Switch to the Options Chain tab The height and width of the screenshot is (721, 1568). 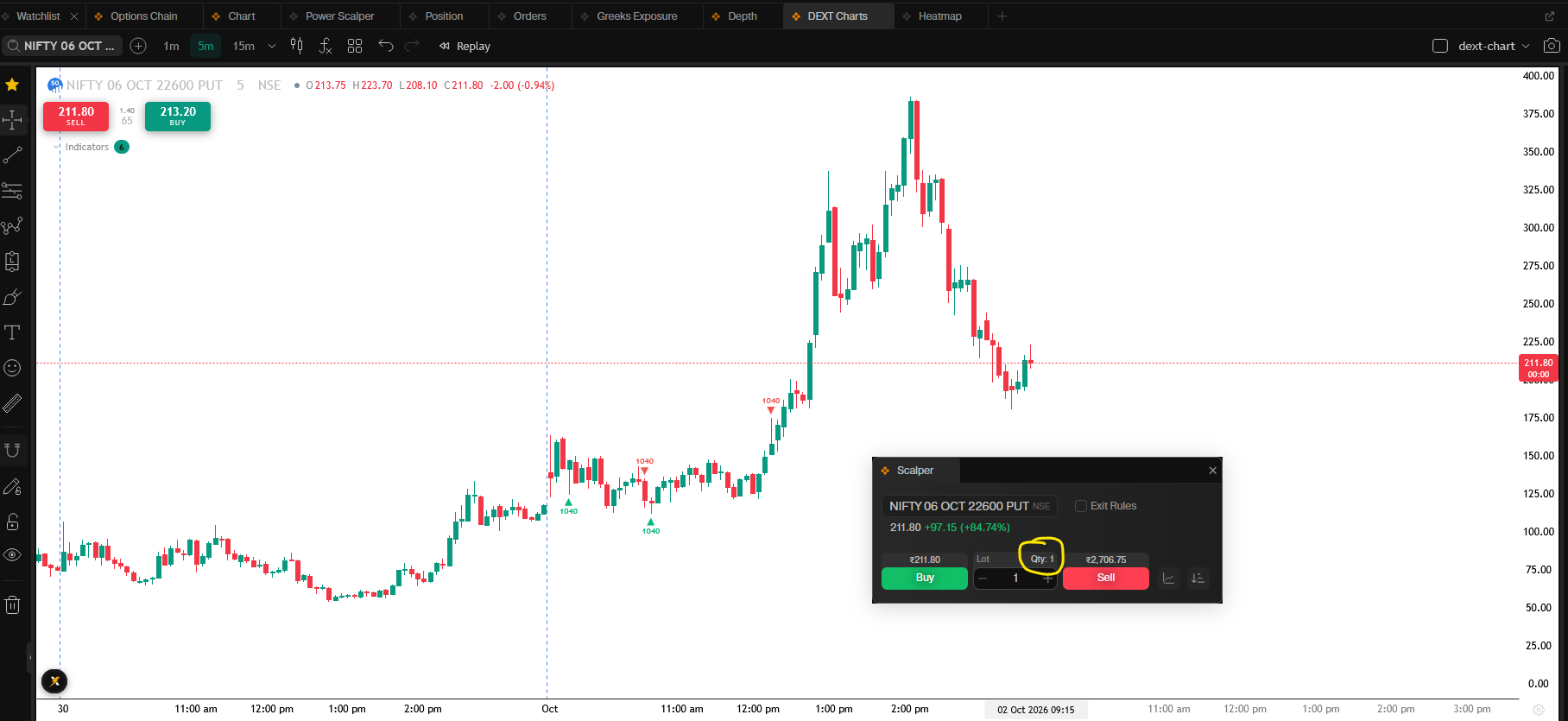[x=143, y=16]
